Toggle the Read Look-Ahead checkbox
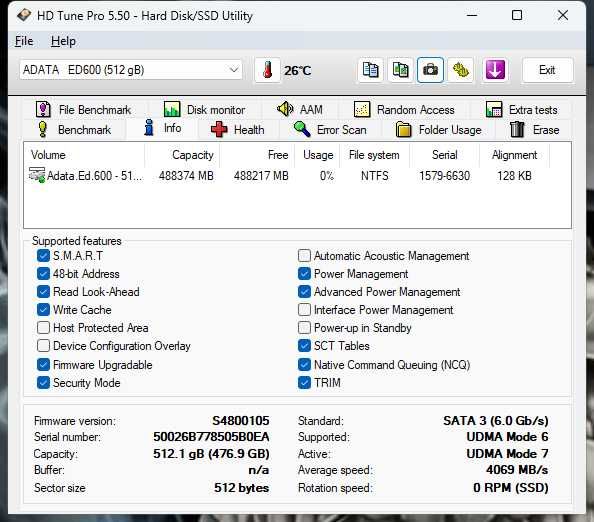Image resolution: width=594 pixels, height=522 pixels. [x=43, y=292]
